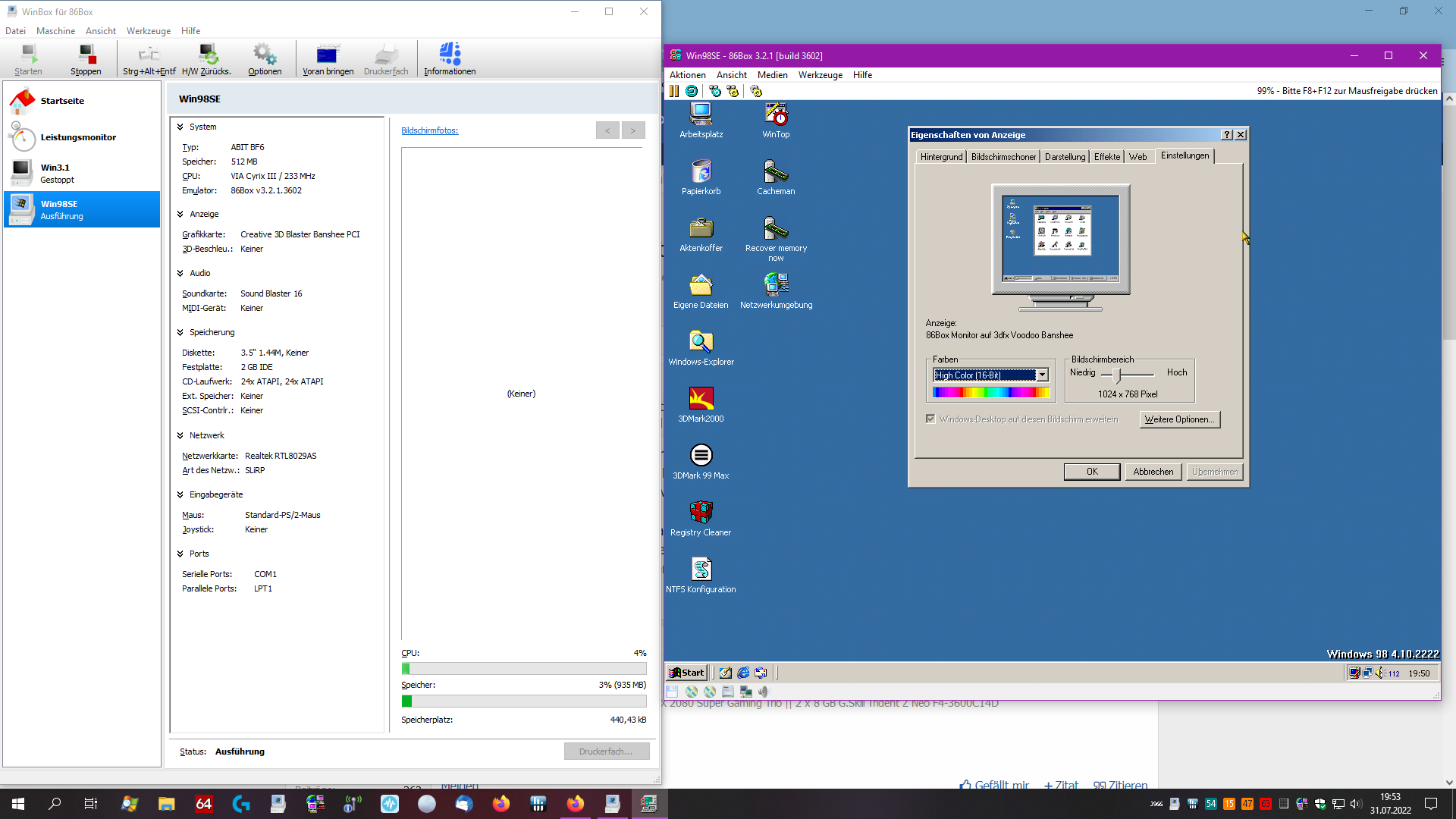1456x819 pixels.
Task: Select the 3DMark 99 Max desktop icon
Action: 701,462
